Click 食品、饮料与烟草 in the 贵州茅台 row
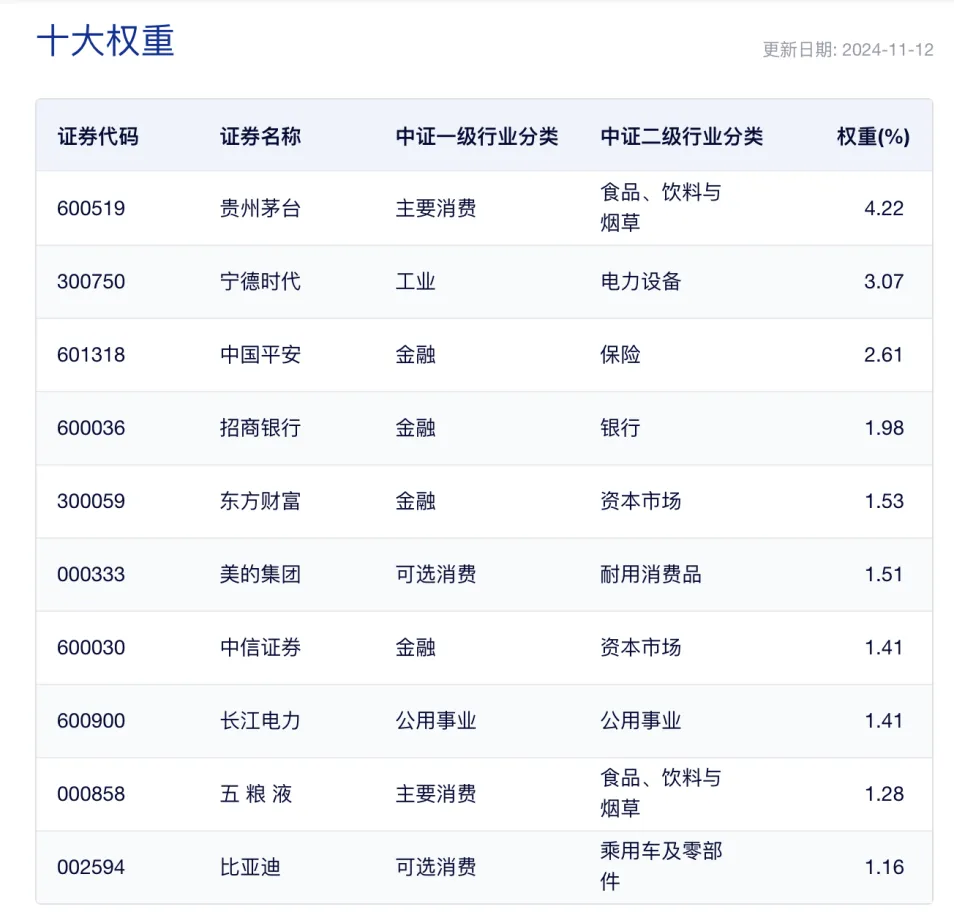 (661, 207)
